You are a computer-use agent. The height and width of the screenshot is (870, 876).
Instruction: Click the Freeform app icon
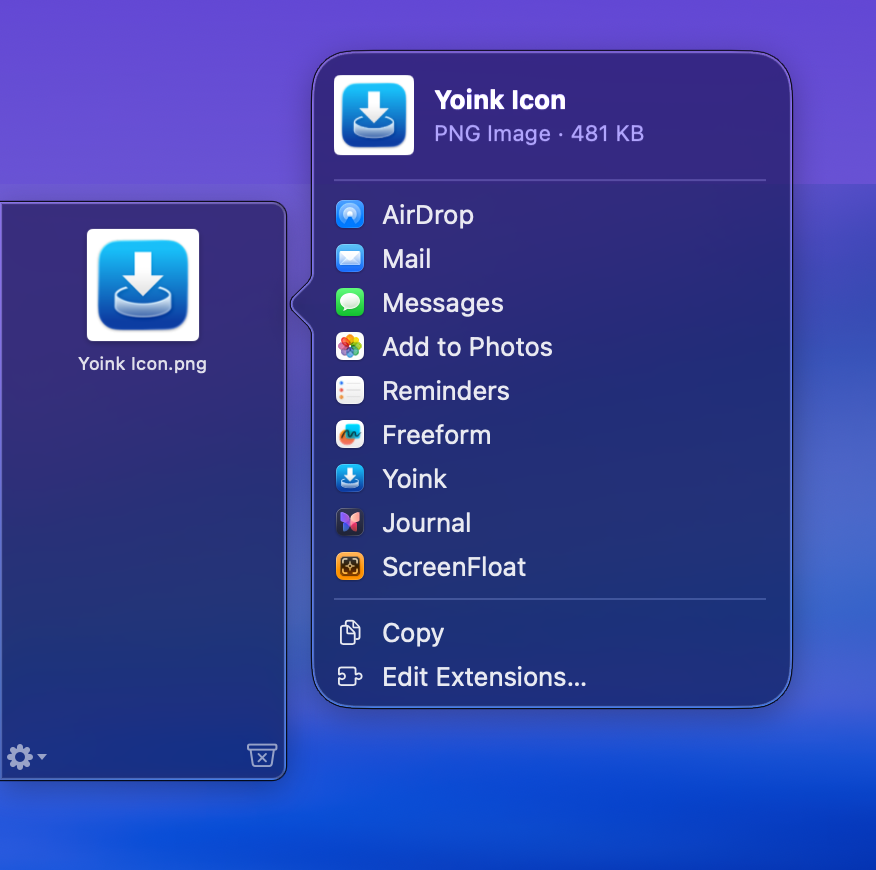(350, 435)
